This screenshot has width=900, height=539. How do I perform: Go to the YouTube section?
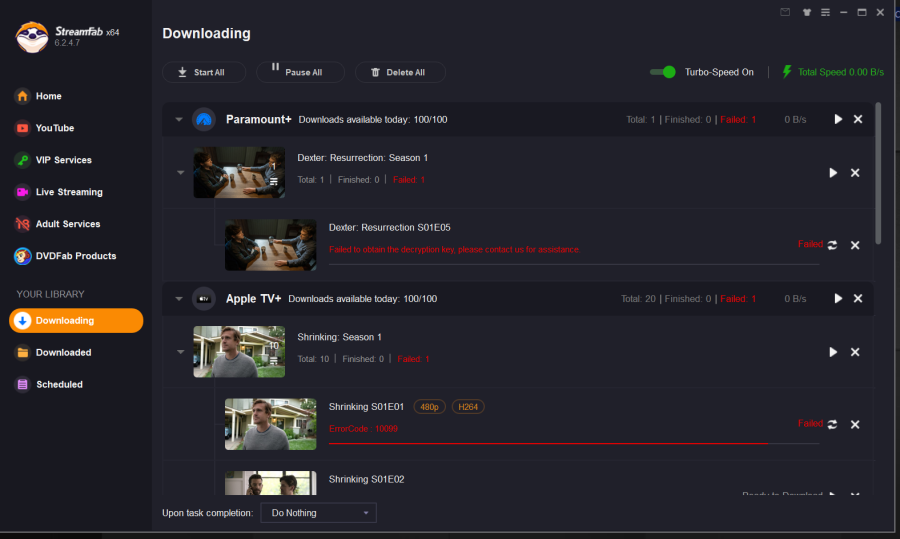(55, 128)
